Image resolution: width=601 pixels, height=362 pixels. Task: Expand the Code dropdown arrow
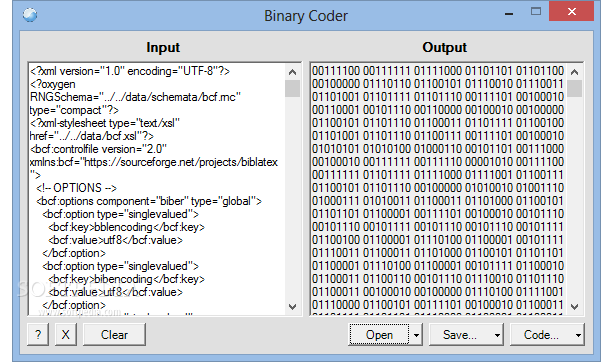coord(578,334)
